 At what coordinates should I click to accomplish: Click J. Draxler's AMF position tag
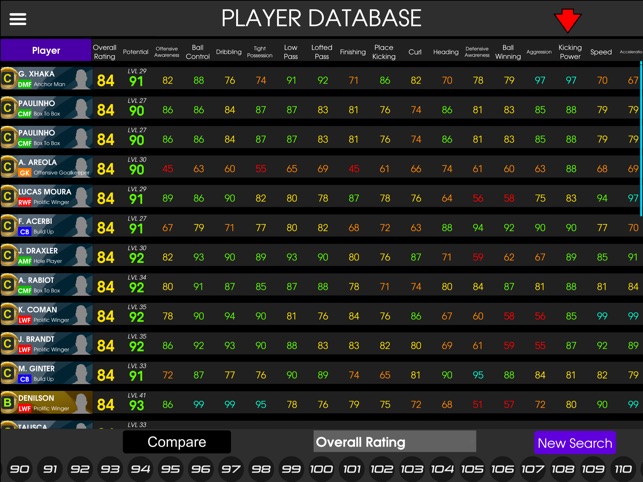[25, 261]
